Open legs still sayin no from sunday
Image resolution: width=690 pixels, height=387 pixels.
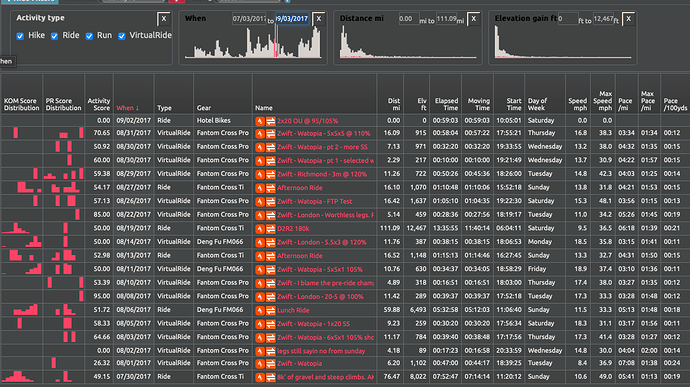[321, 352]
